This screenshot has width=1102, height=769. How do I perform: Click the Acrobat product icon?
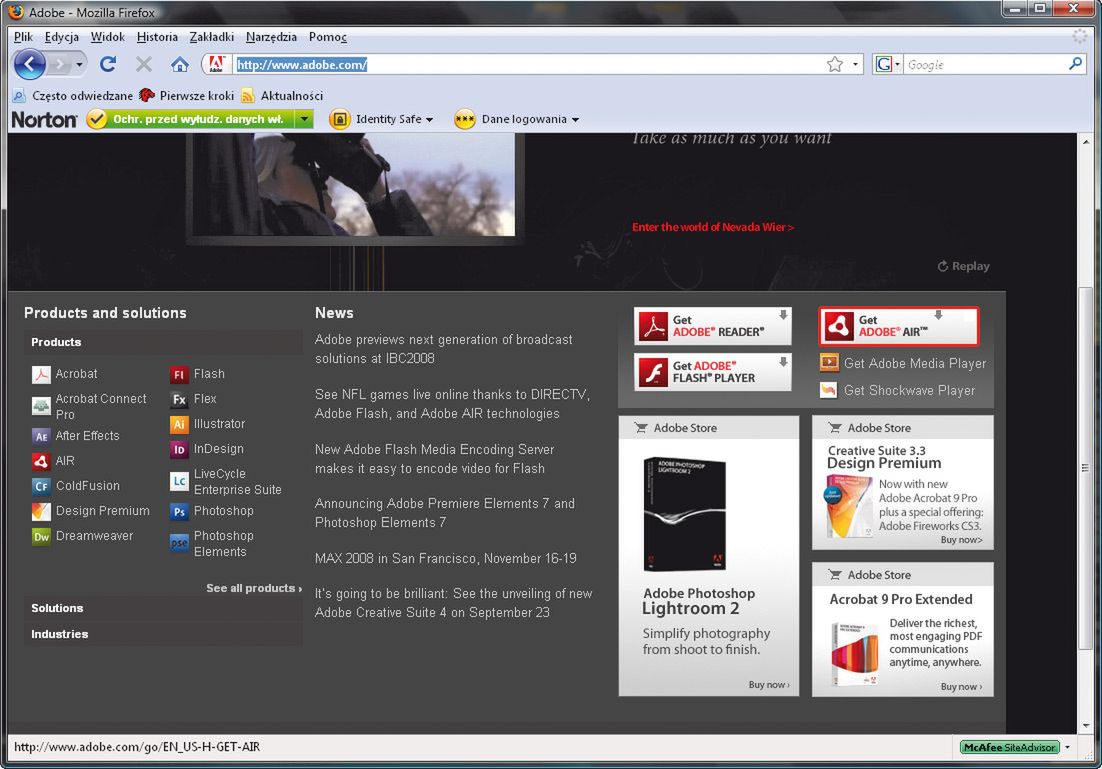[41, 375]
